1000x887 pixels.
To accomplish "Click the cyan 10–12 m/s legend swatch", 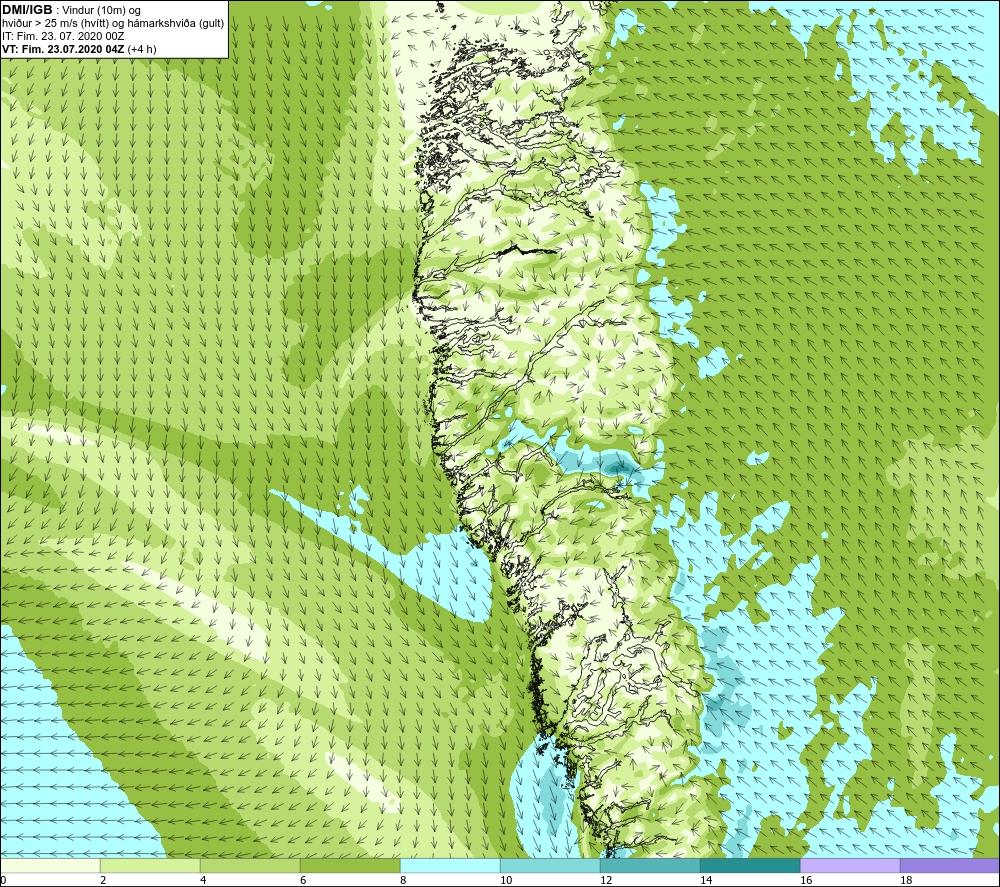I will pos(550,865).
